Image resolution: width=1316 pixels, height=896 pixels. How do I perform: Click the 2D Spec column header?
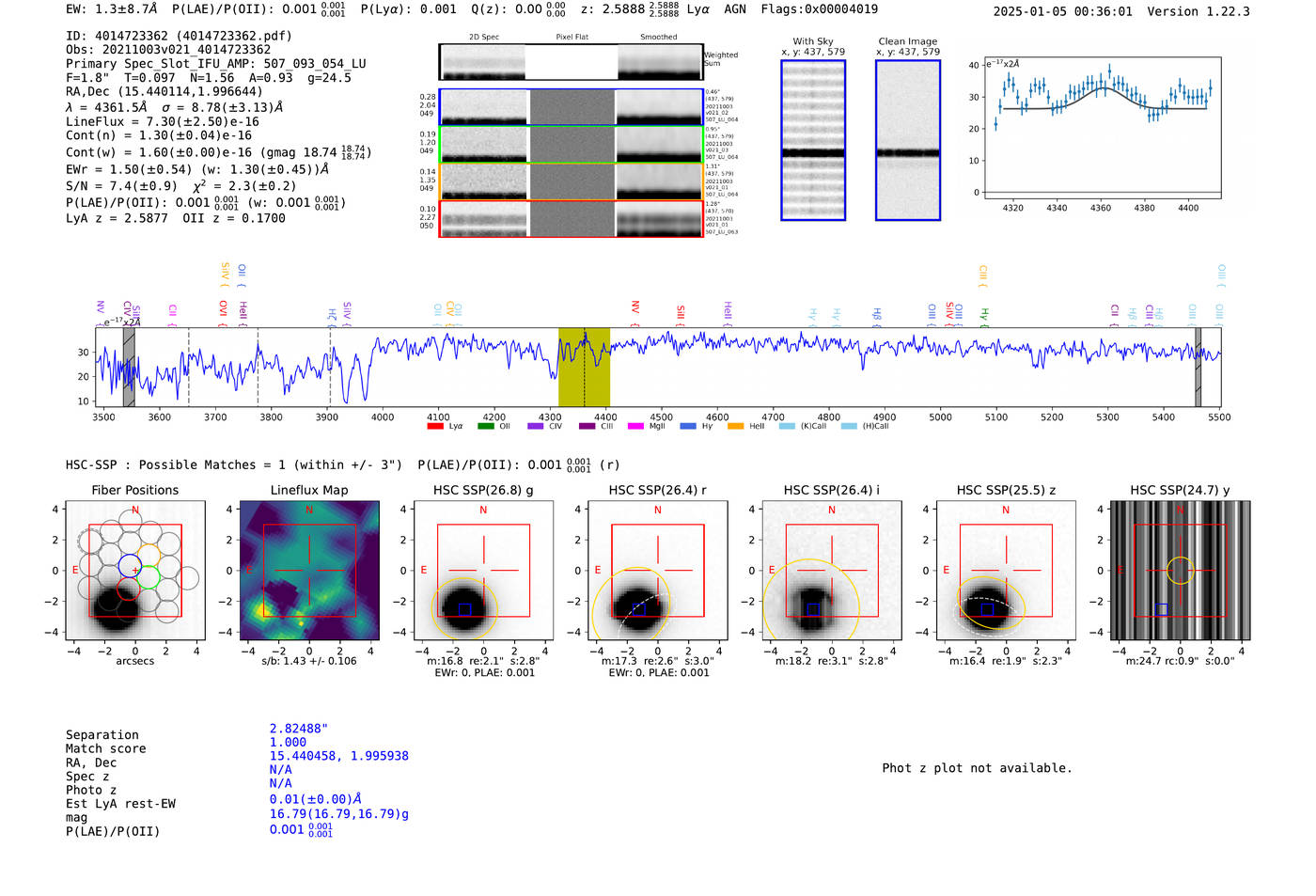pos(484,37)
